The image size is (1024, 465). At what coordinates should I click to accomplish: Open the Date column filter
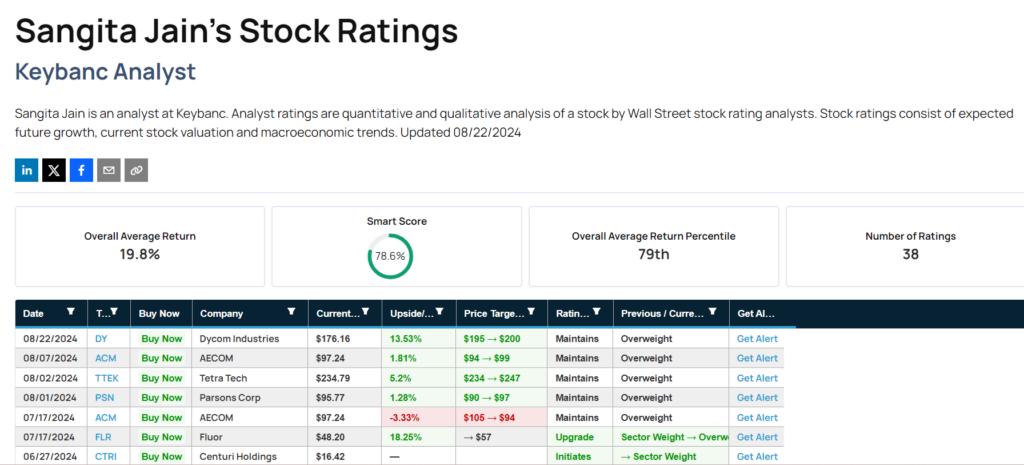click(71, 312)
